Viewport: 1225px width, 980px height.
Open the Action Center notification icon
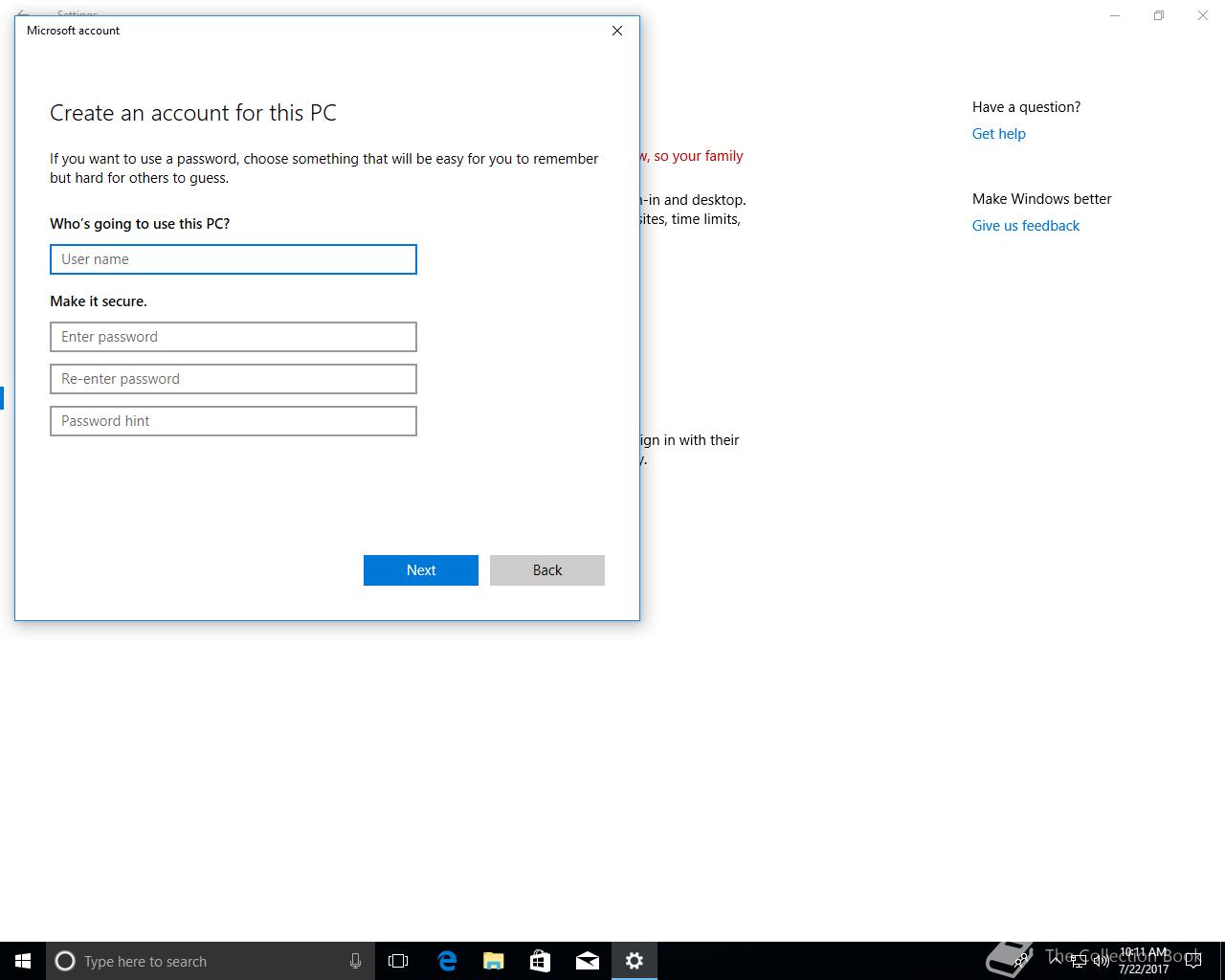coord(1193,961)
